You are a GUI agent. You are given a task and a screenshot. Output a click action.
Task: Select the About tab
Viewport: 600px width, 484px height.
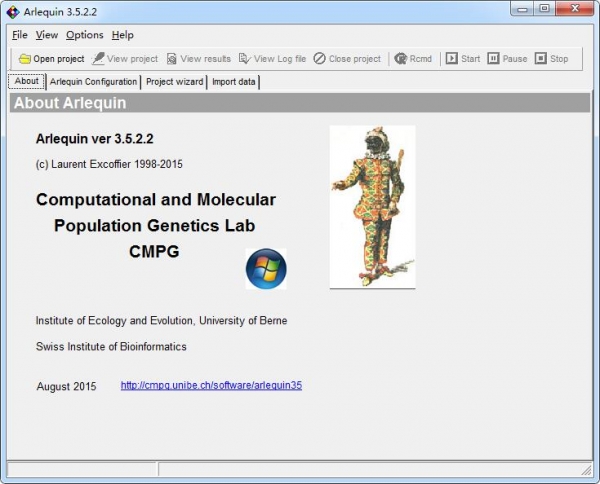pyautogui.click(x=27, y=81)
